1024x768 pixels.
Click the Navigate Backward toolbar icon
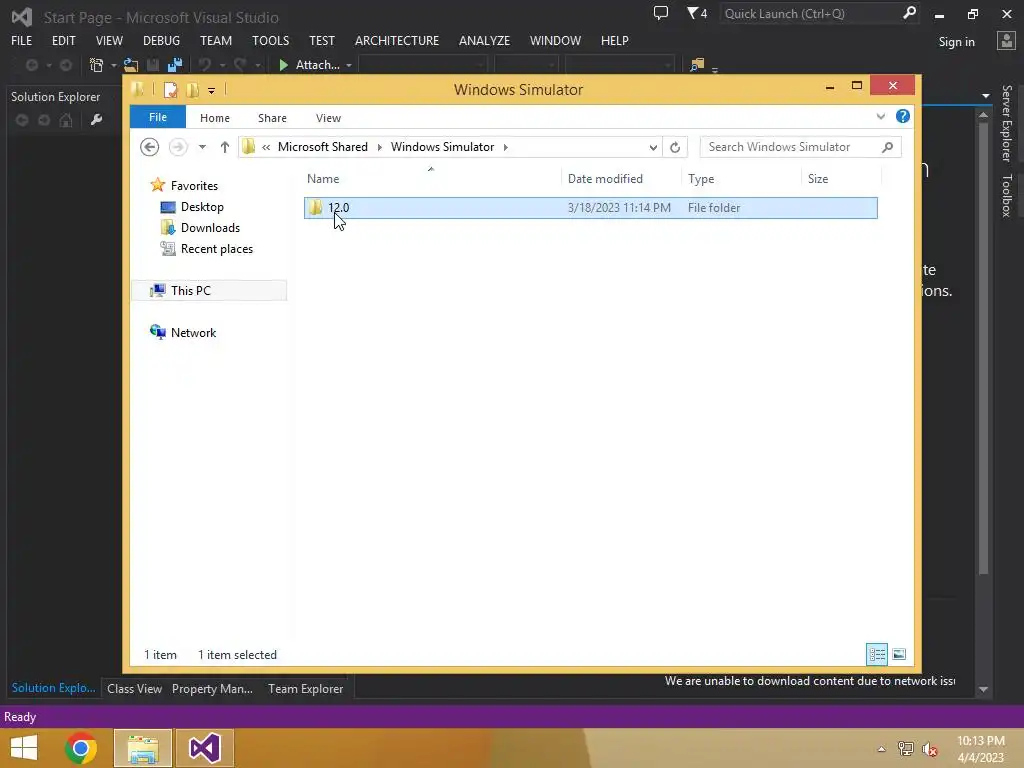point(31,65)
